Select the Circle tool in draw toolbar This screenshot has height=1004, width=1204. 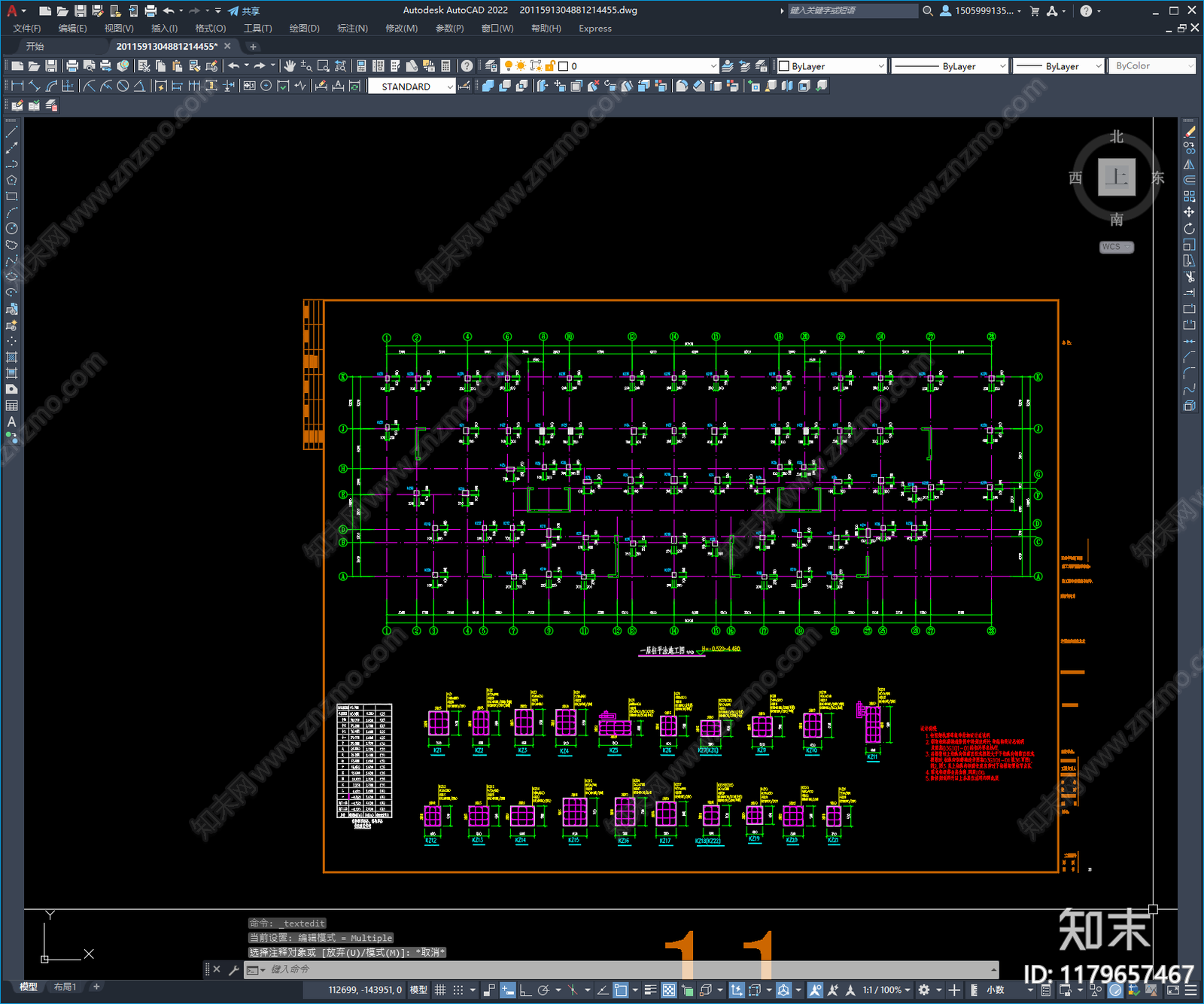(x=11, y=229)
